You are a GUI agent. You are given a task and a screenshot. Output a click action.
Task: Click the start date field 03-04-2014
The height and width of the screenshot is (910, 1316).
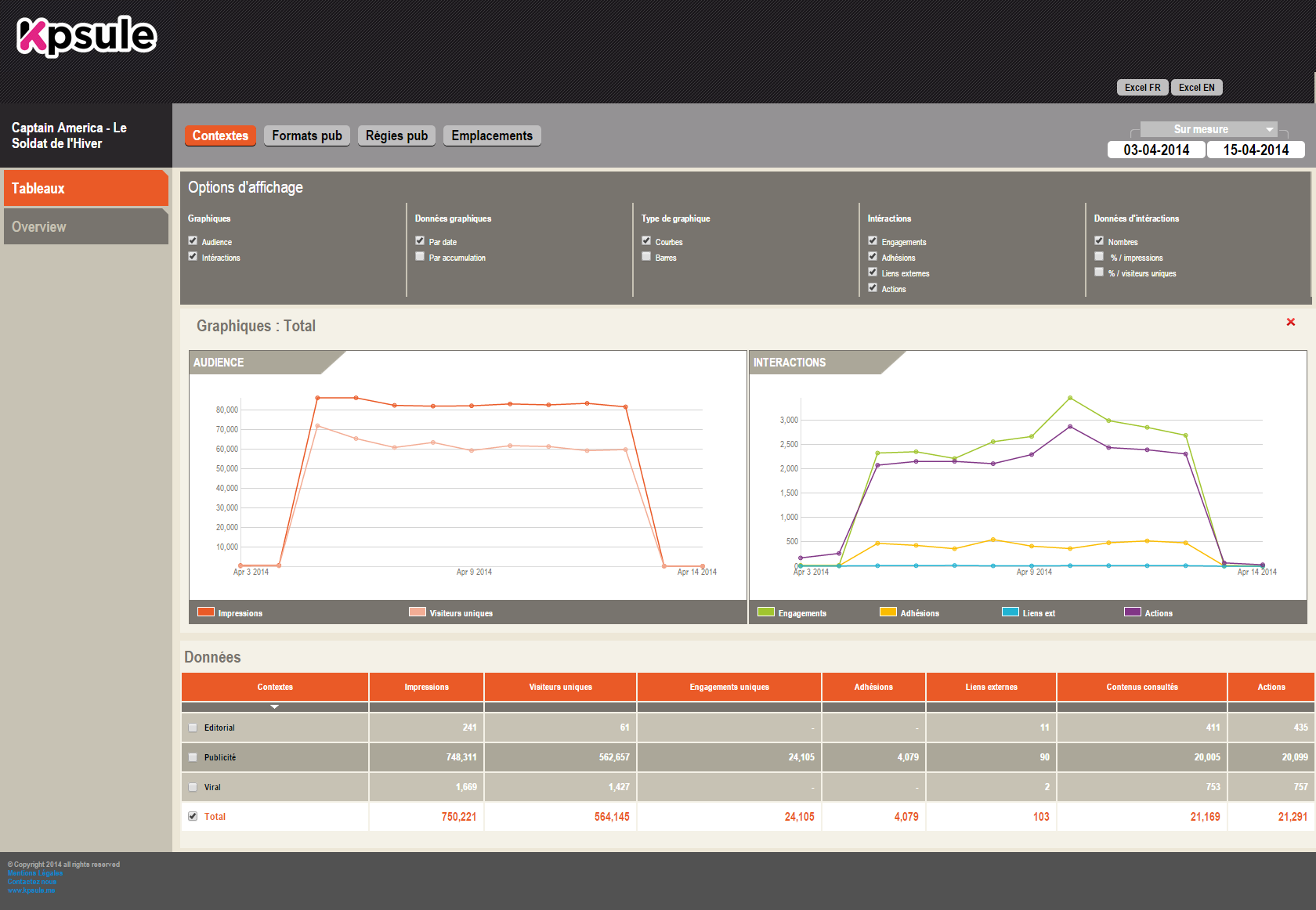(1155, 150)
